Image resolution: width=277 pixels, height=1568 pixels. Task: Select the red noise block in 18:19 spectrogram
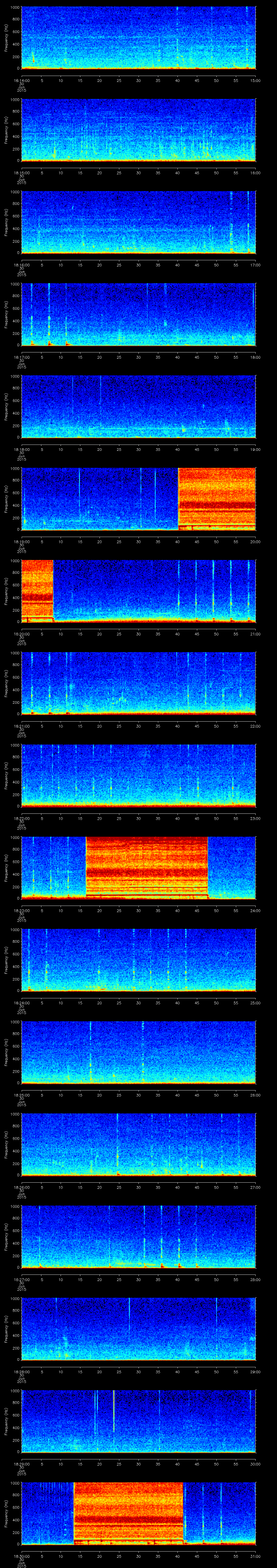[216, 499]
